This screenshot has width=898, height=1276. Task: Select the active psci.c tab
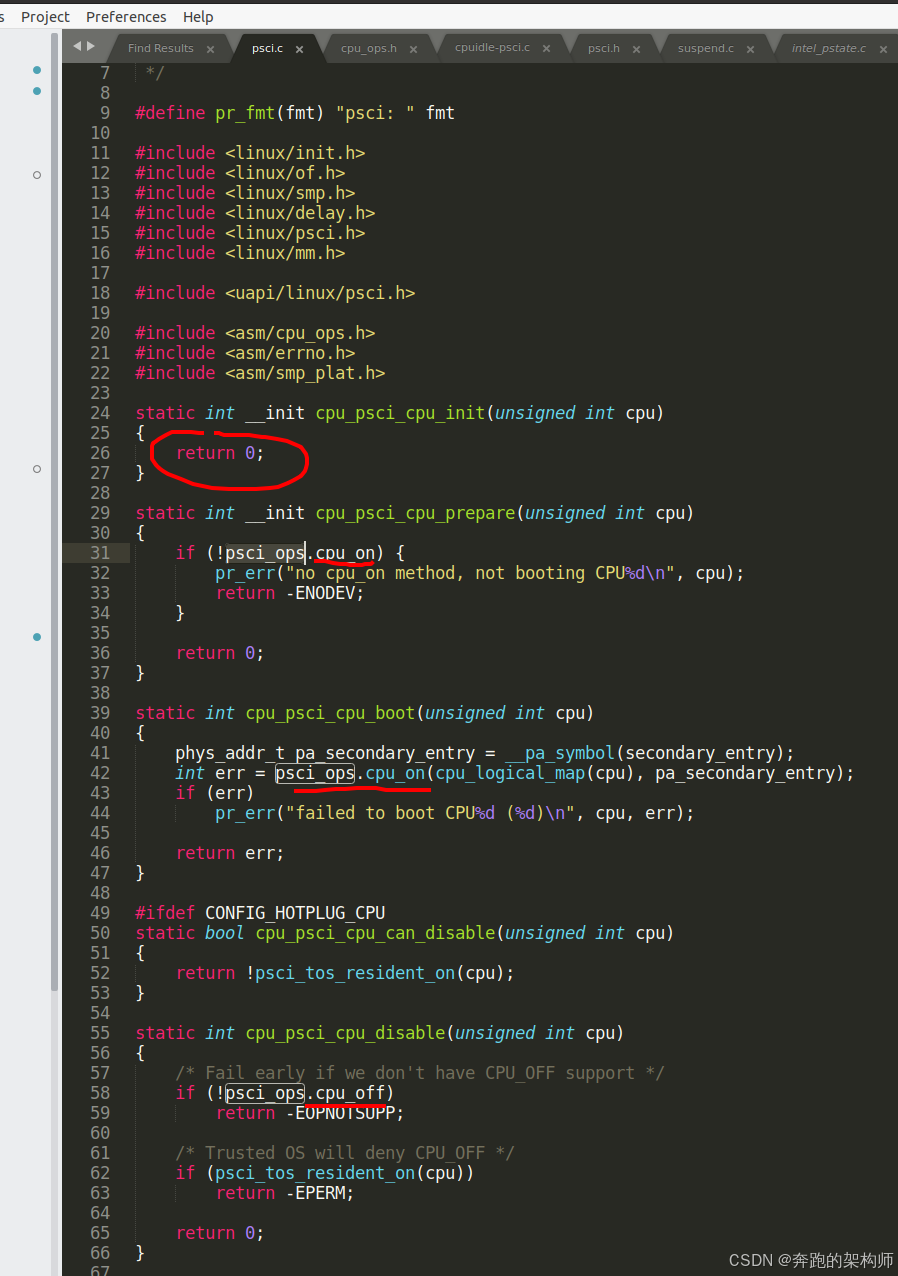(x=267, y=48)
